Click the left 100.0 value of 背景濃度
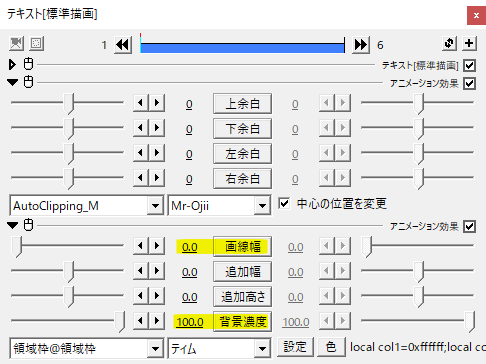The width and height of the screenshot is (486, 364). click(x=190, y=322)
